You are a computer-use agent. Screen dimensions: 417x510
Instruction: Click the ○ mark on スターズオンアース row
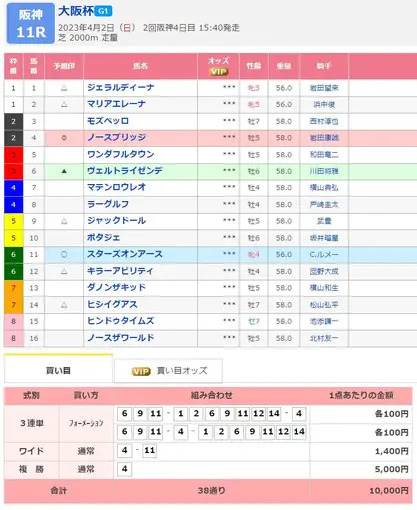pos(64,255)
